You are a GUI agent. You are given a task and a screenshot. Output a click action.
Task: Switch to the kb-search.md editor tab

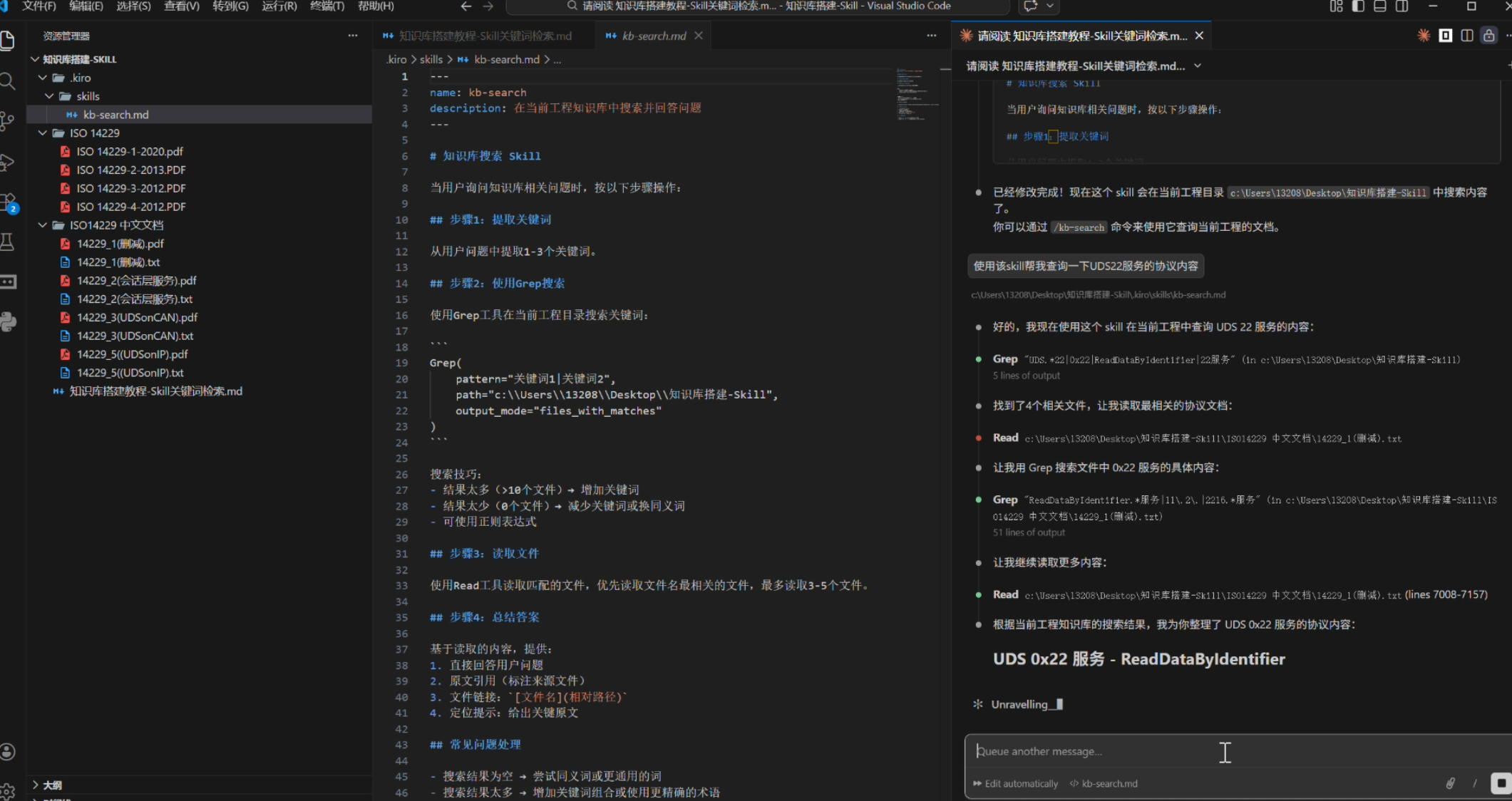(x=652, y=35)
